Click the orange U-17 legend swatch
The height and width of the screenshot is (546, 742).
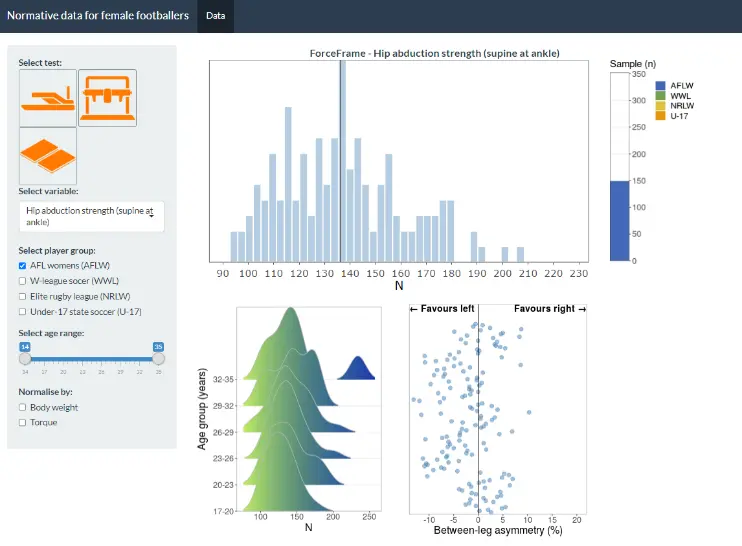pyautogui.click(x=660, y=116)
